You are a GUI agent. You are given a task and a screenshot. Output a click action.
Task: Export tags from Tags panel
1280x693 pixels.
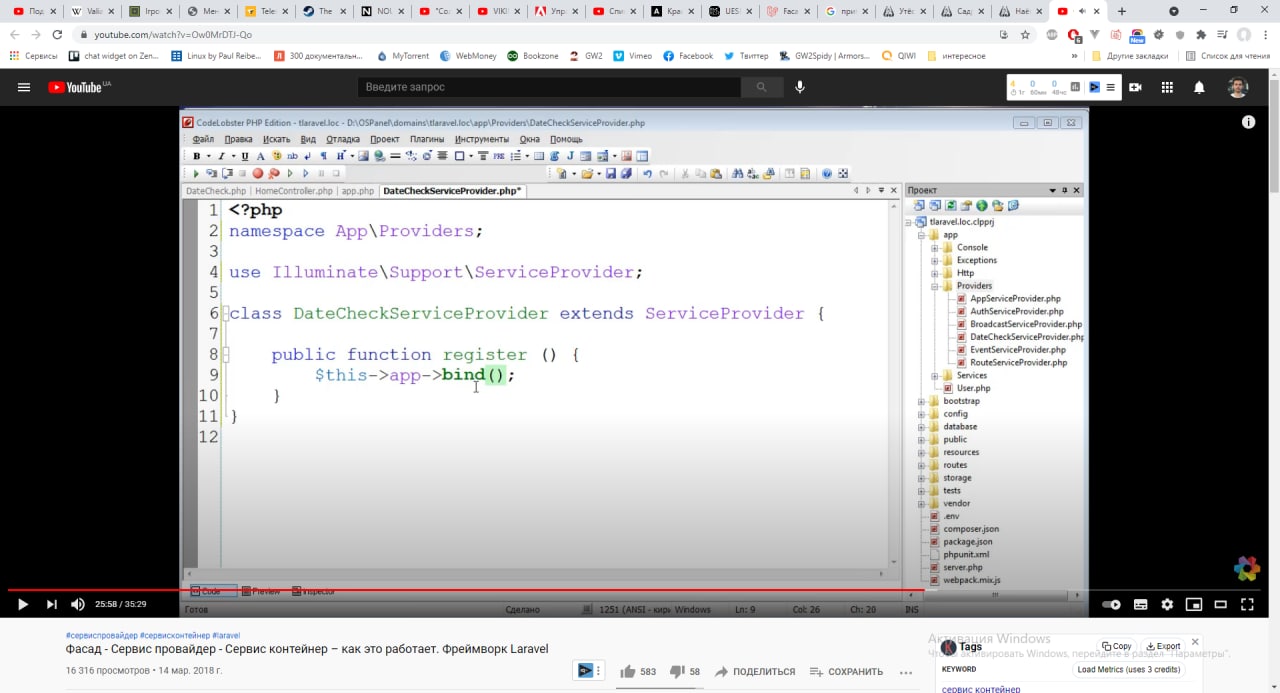pyautogui.click(x=1163, y=646)
